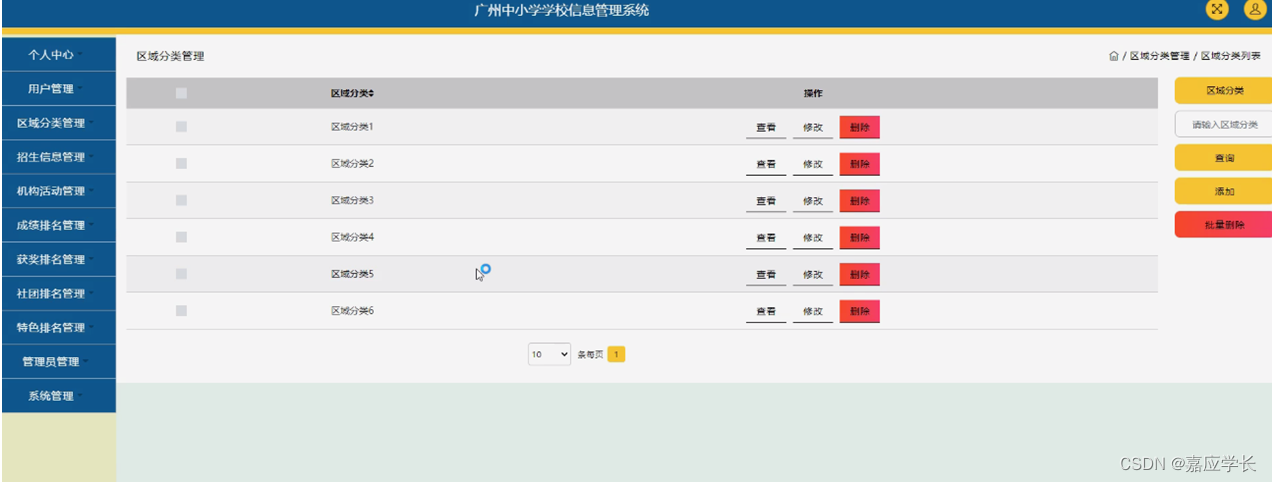The height and width of the screenshot is (482, 1272).
Task: Click 删除 for 区域分类6
Action: [859, 312]
